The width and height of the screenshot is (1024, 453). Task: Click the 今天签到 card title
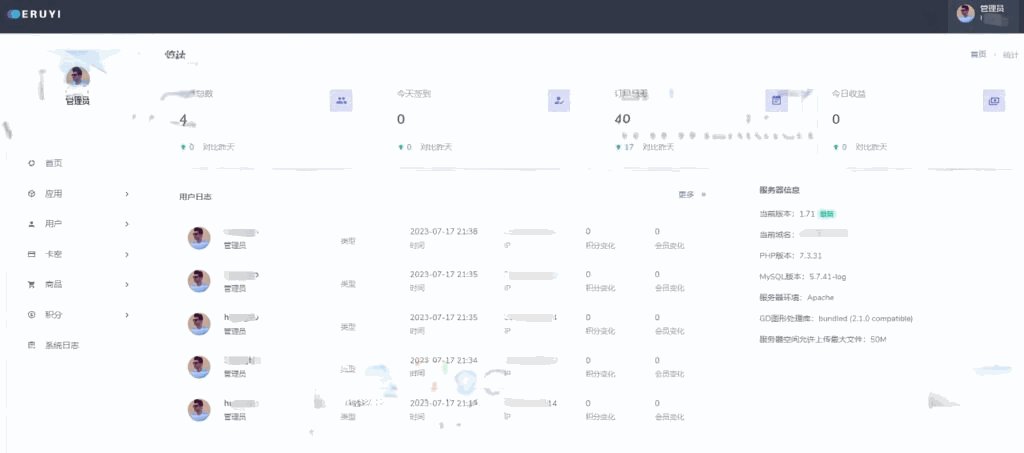(x=414, y=94)
